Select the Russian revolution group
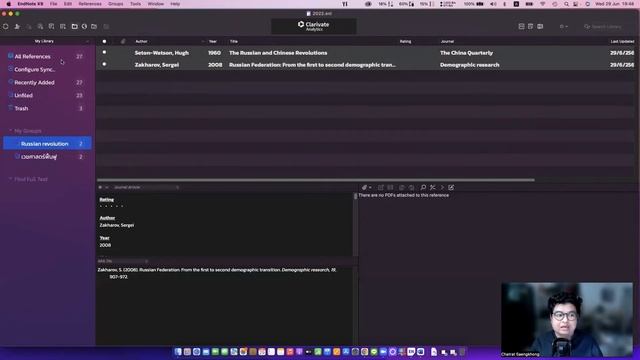The height and width of the screenshot is (360, 640). [47, 143]
